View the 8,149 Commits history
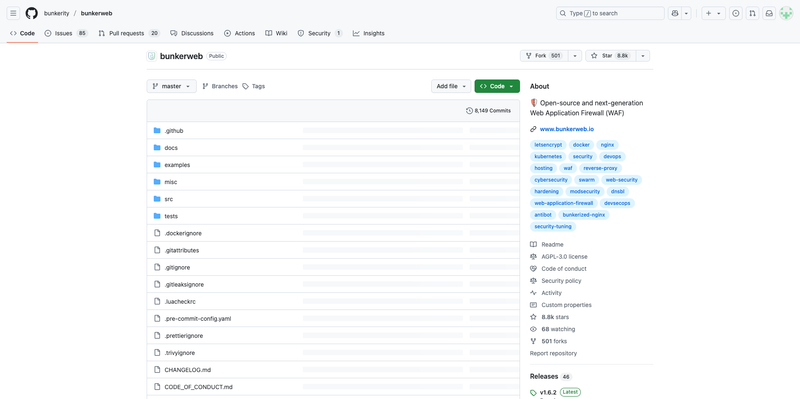 (488, 110)
